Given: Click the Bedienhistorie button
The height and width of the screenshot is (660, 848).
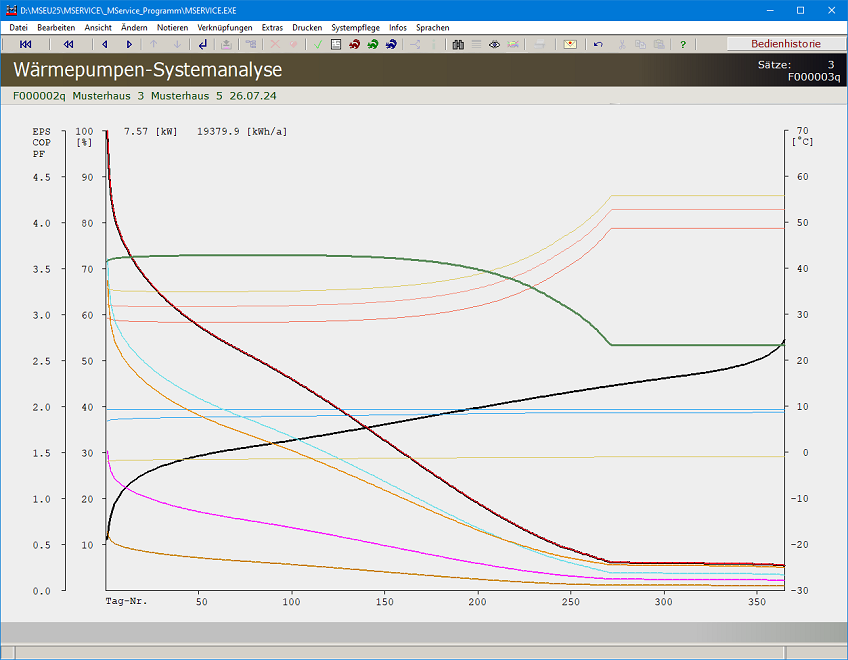Looking at the screenshot, I should coord(785,45).
